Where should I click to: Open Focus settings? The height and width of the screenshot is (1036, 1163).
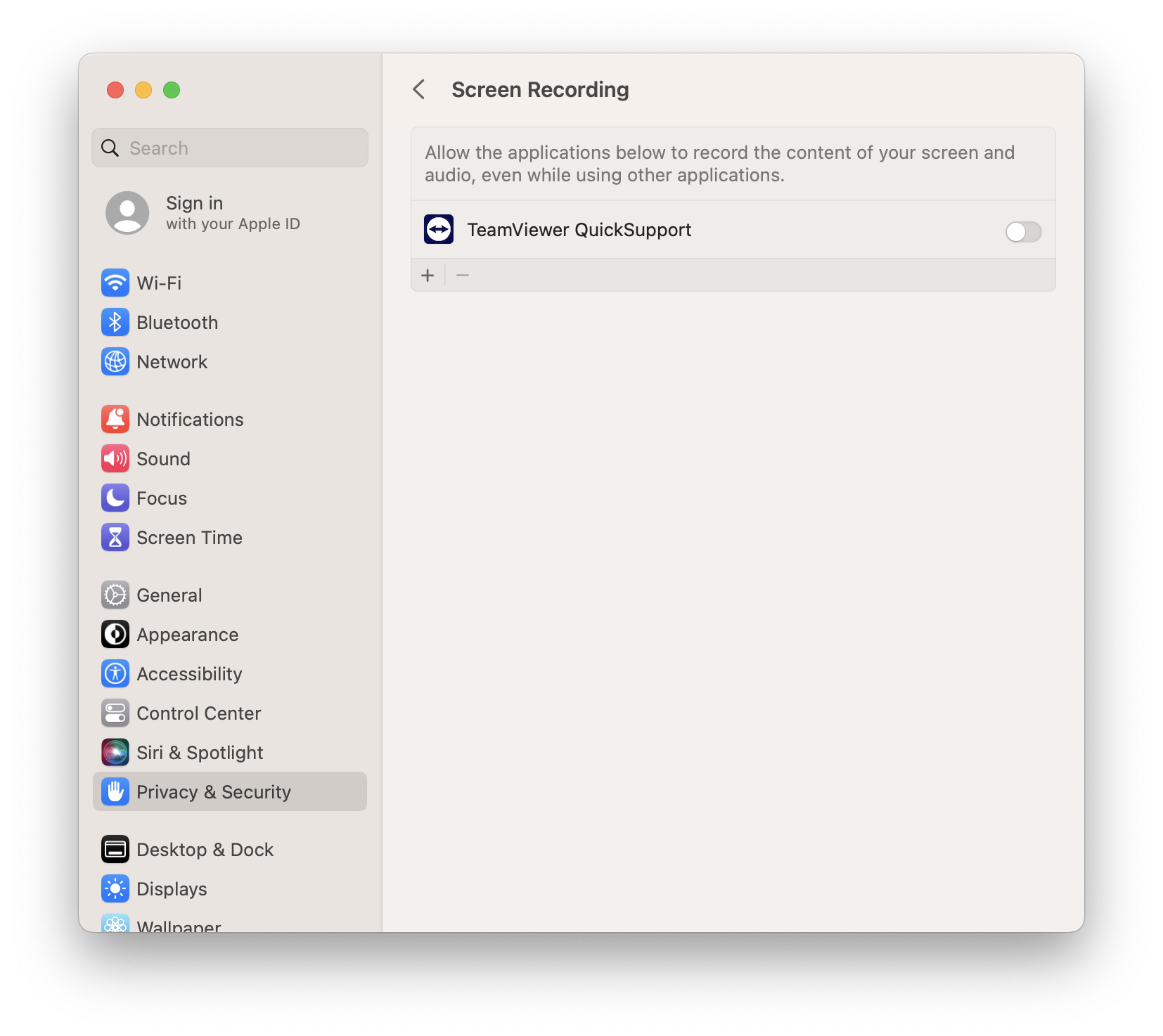tap(162, 498)
